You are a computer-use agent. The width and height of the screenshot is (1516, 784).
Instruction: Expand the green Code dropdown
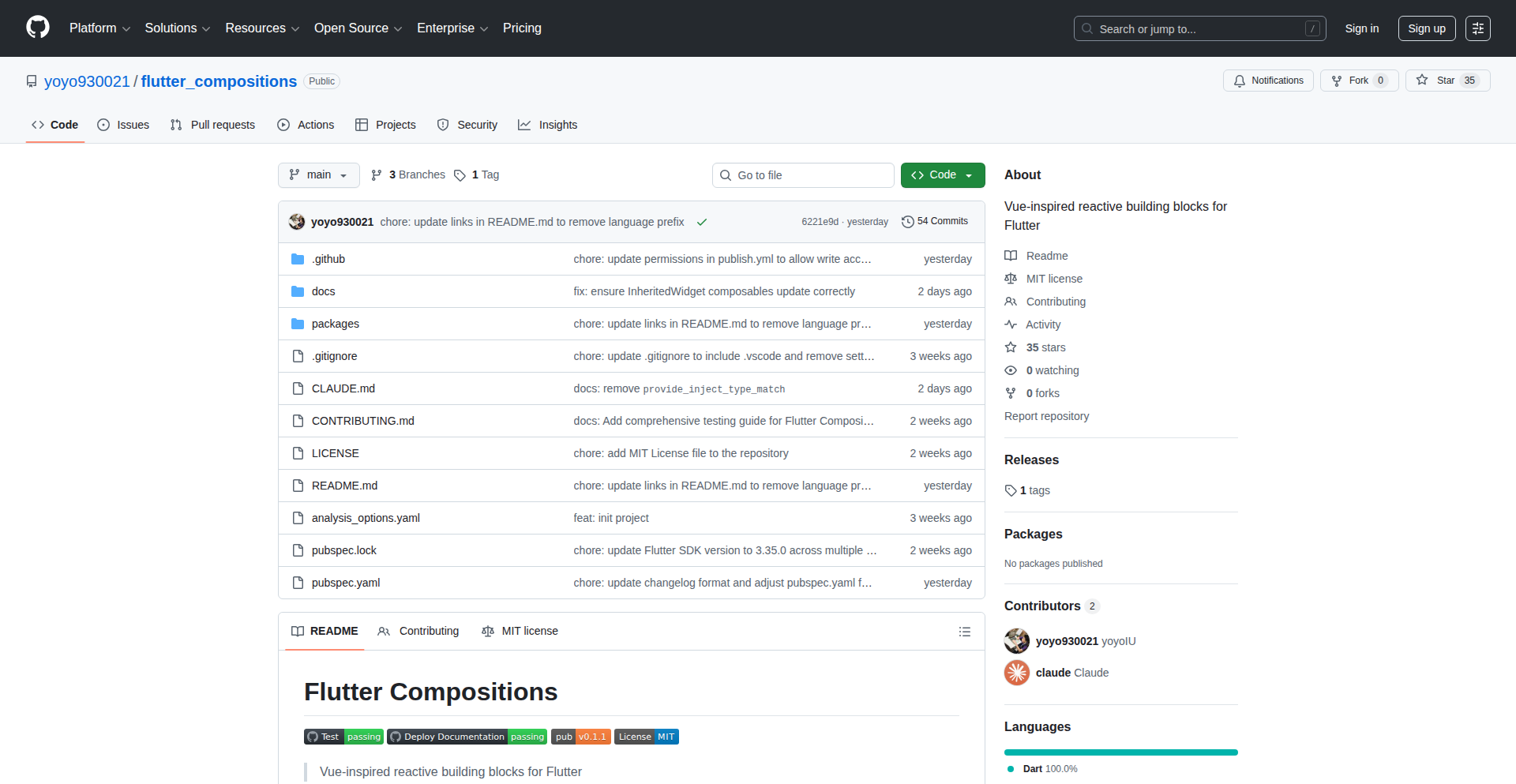[x=942, y=174]
